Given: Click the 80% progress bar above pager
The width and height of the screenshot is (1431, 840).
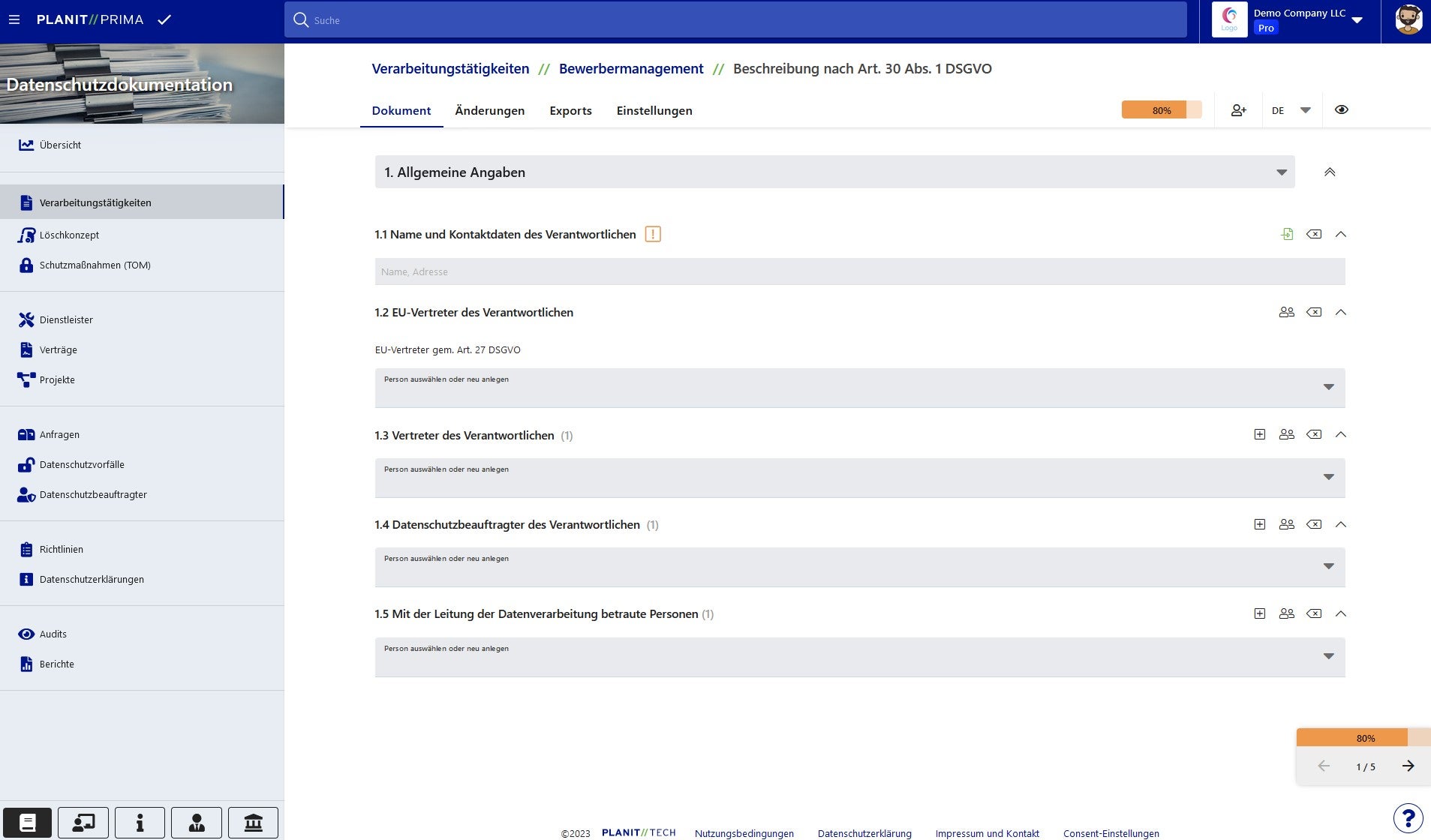Looking at the screenshot, I should pyautogui.click(x=1363, y=737).
